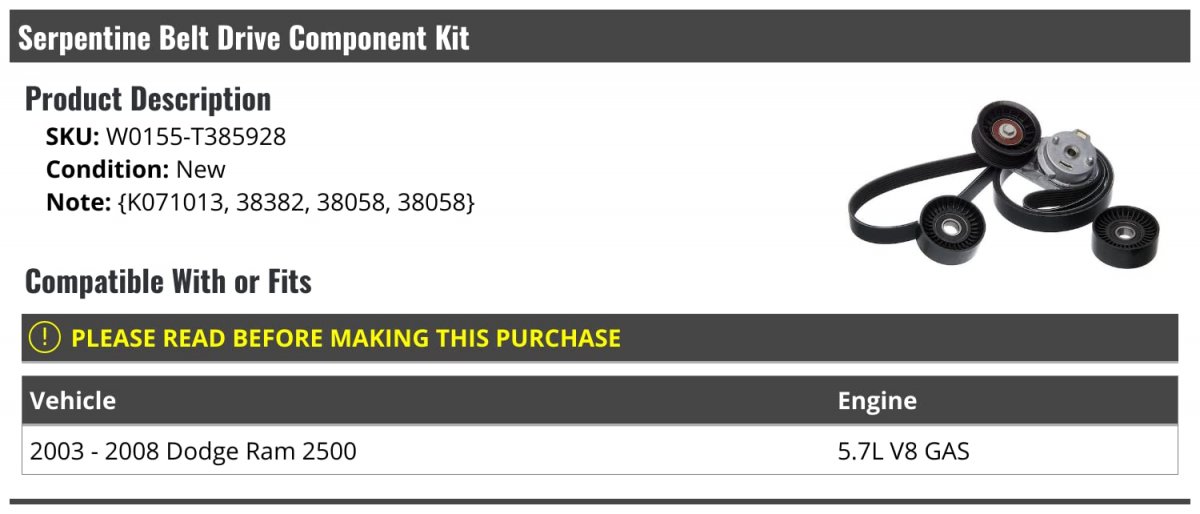Select the 2003 - 2008 Dodge Ram 2500 row
1200x514 pixels.
click(600, 451)
